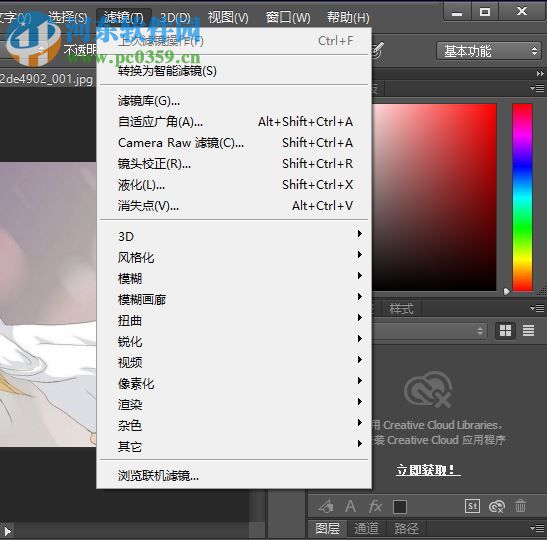Click the add graphic icon in Libraries panel
The image size is (547, 540).
pyautogui.click(x=327, y=506)
